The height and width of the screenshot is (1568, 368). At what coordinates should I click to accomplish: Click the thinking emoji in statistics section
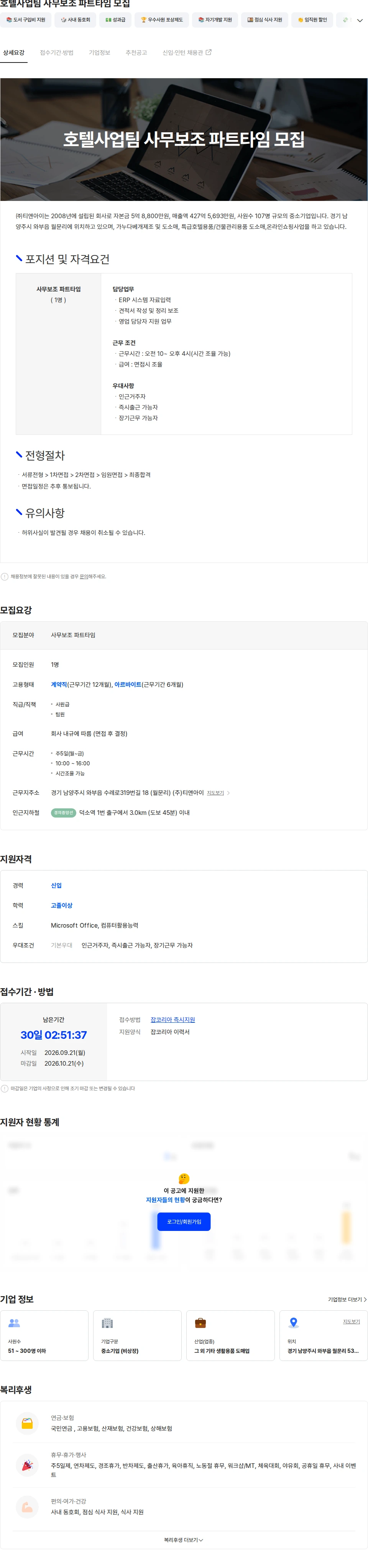tap(184, 1178)
